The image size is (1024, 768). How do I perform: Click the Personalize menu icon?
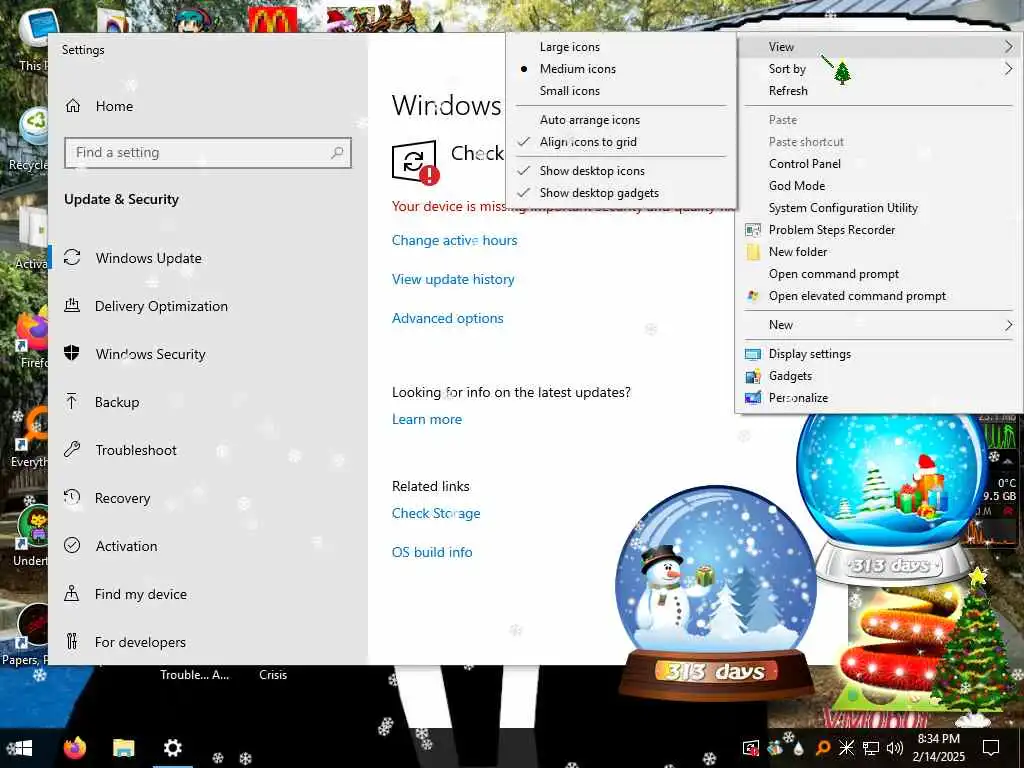tap(752, 398)
